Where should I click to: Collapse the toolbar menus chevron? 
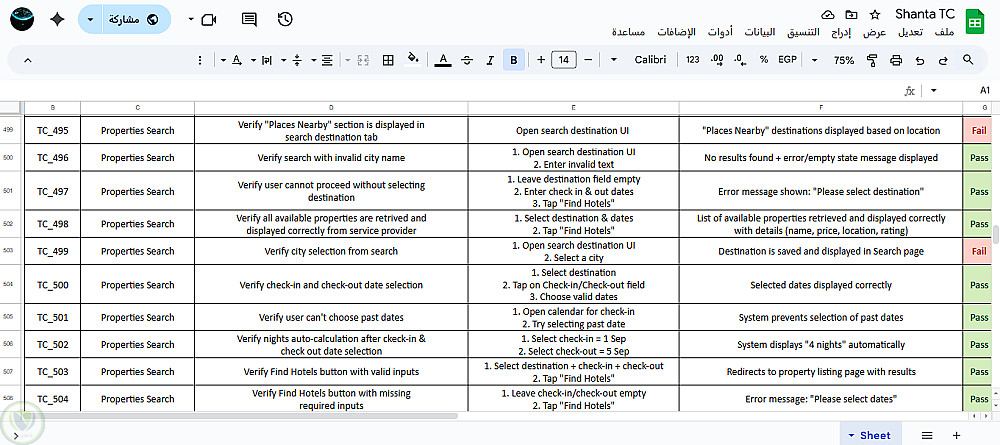pyautogui.click(x=27, y=60)
